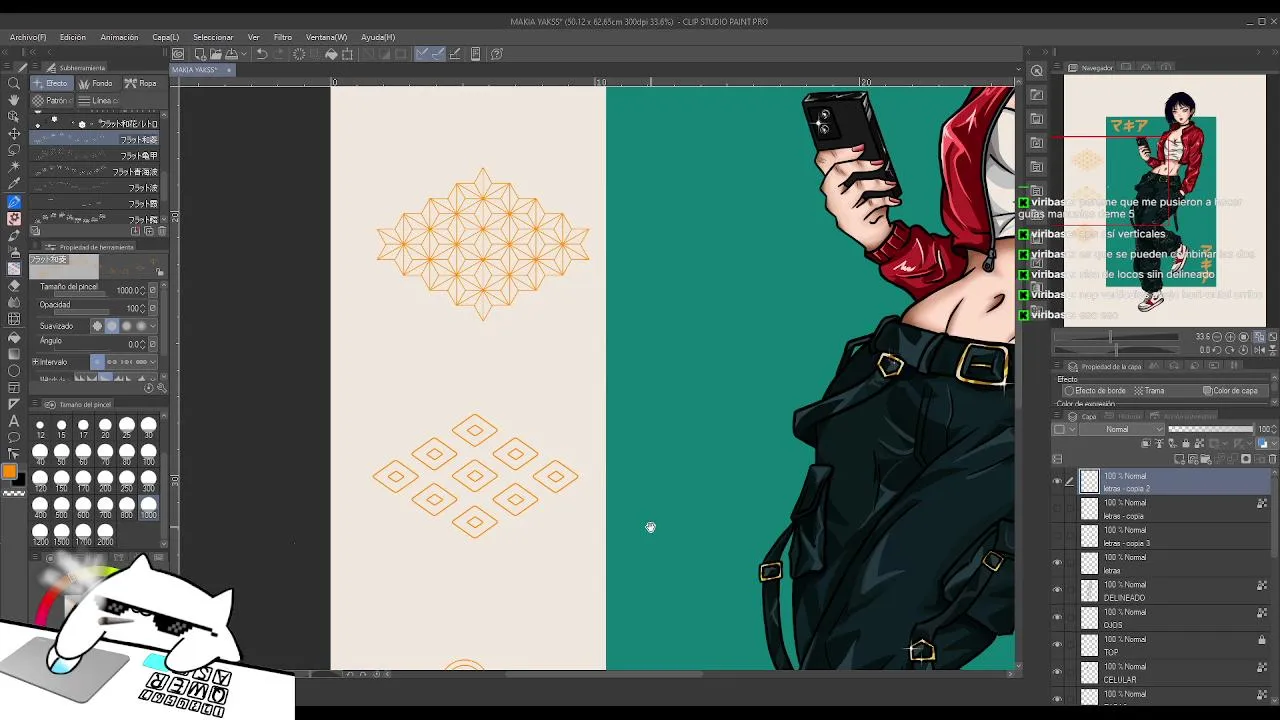Click the Save icon in toolbar

click(x=231, y=54)
